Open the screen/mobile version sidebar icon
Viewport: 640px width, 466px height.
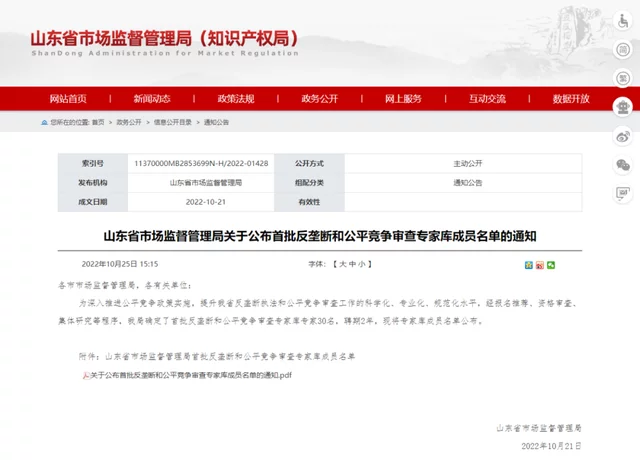(x=623, y=193)
